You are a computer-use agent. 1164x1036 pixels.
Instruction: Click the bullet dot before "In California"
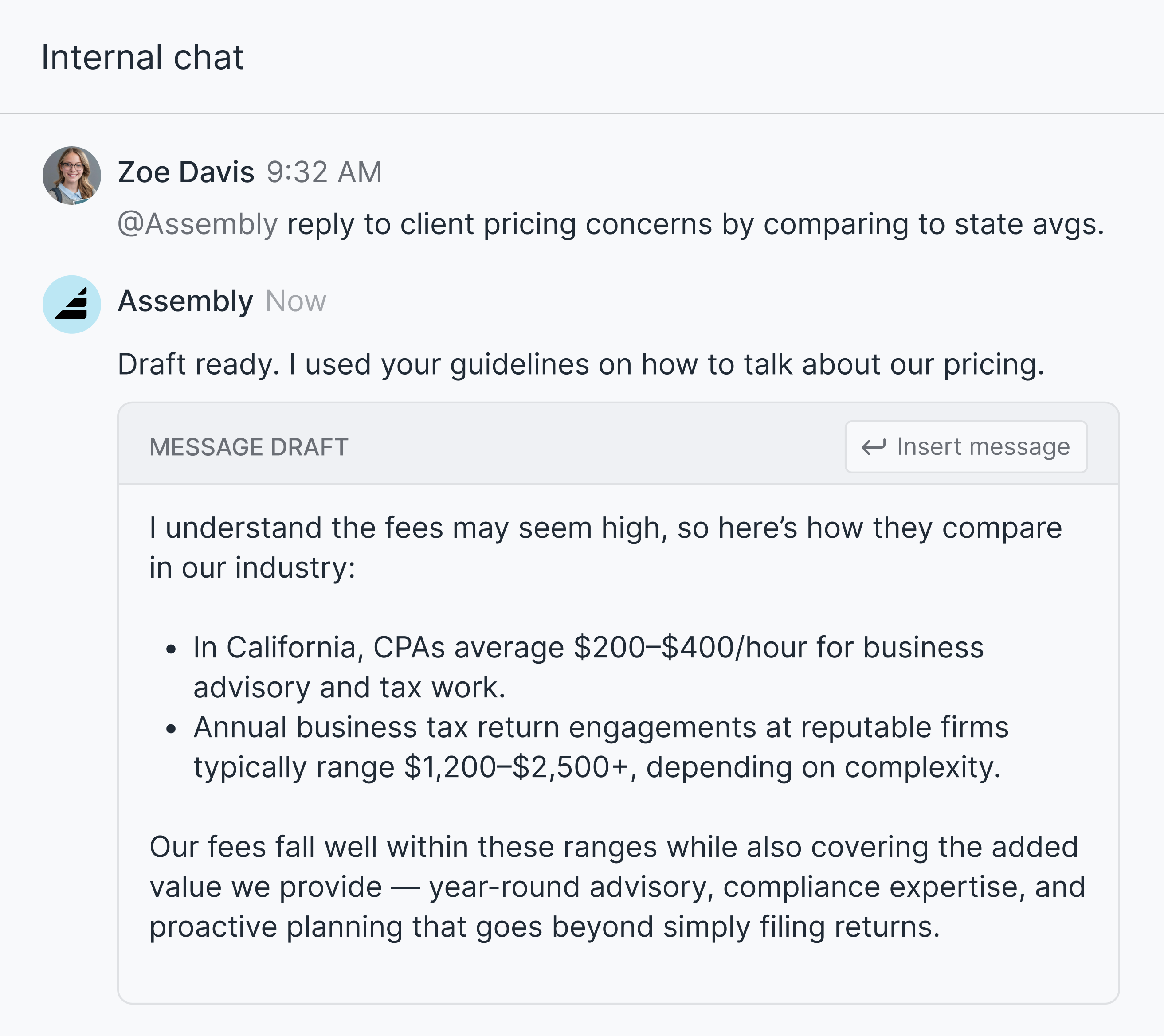tap(171, 649)
